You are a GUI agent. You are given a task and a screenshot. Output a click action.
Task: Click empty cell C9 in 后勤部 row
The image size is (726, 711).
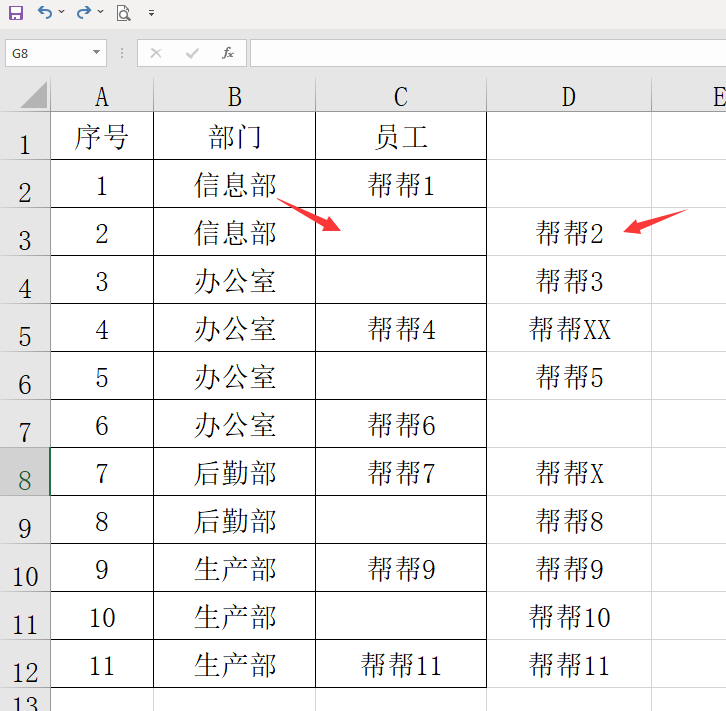(x=401, y=520)
